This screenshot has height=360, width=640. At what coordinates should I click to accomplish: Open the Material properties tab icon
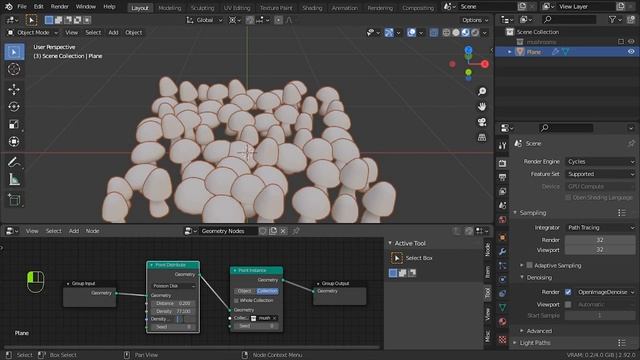[502, 322]
